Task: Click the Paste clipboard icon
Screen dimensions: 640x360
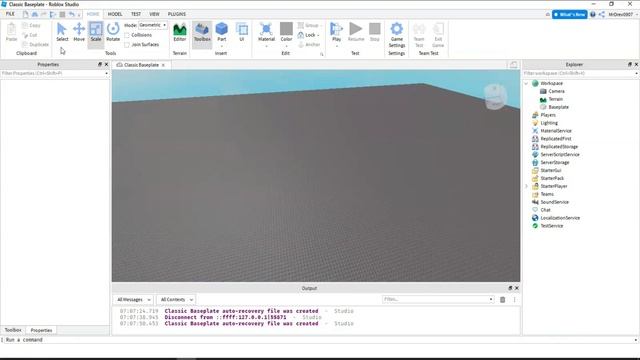Action: 11,32
